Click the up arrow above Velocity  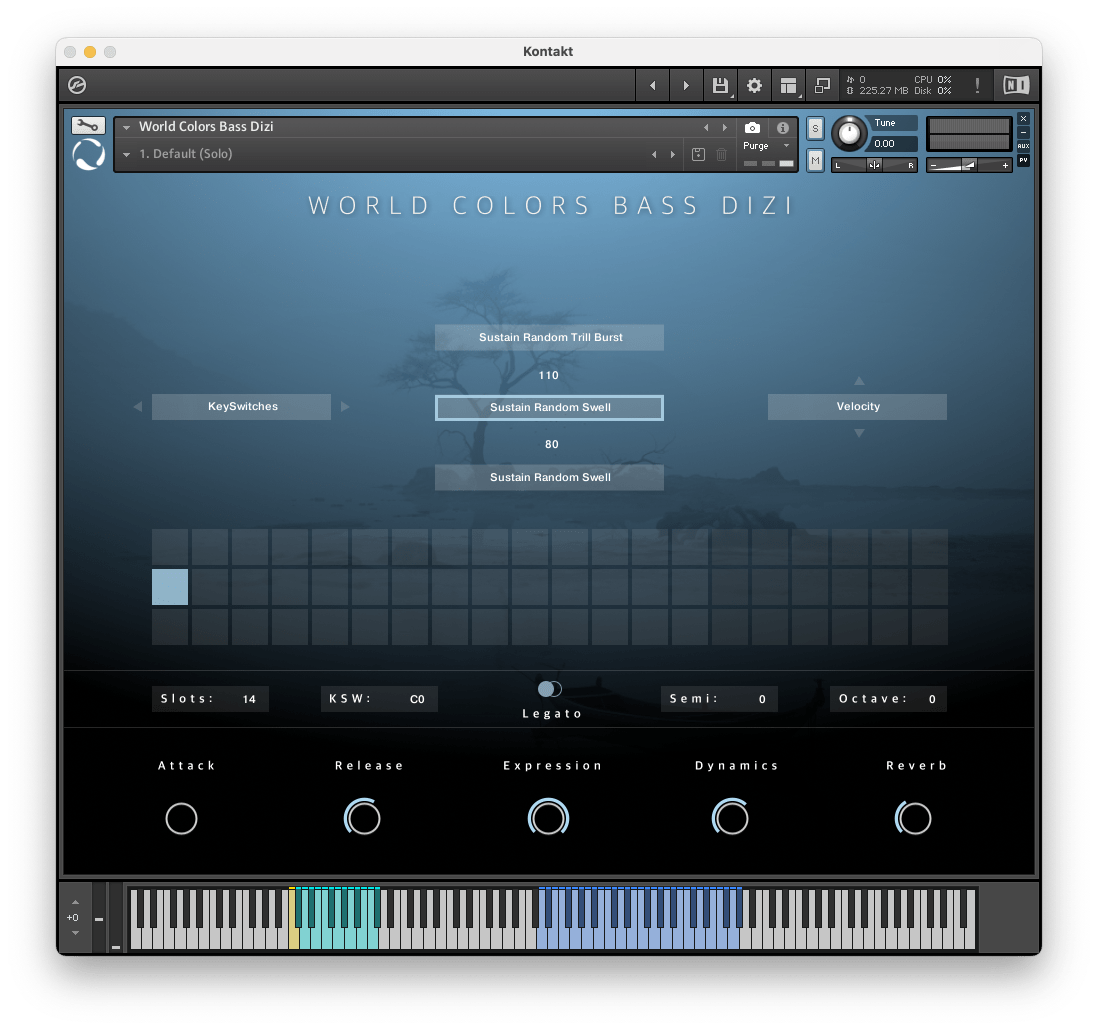point(859,380)
